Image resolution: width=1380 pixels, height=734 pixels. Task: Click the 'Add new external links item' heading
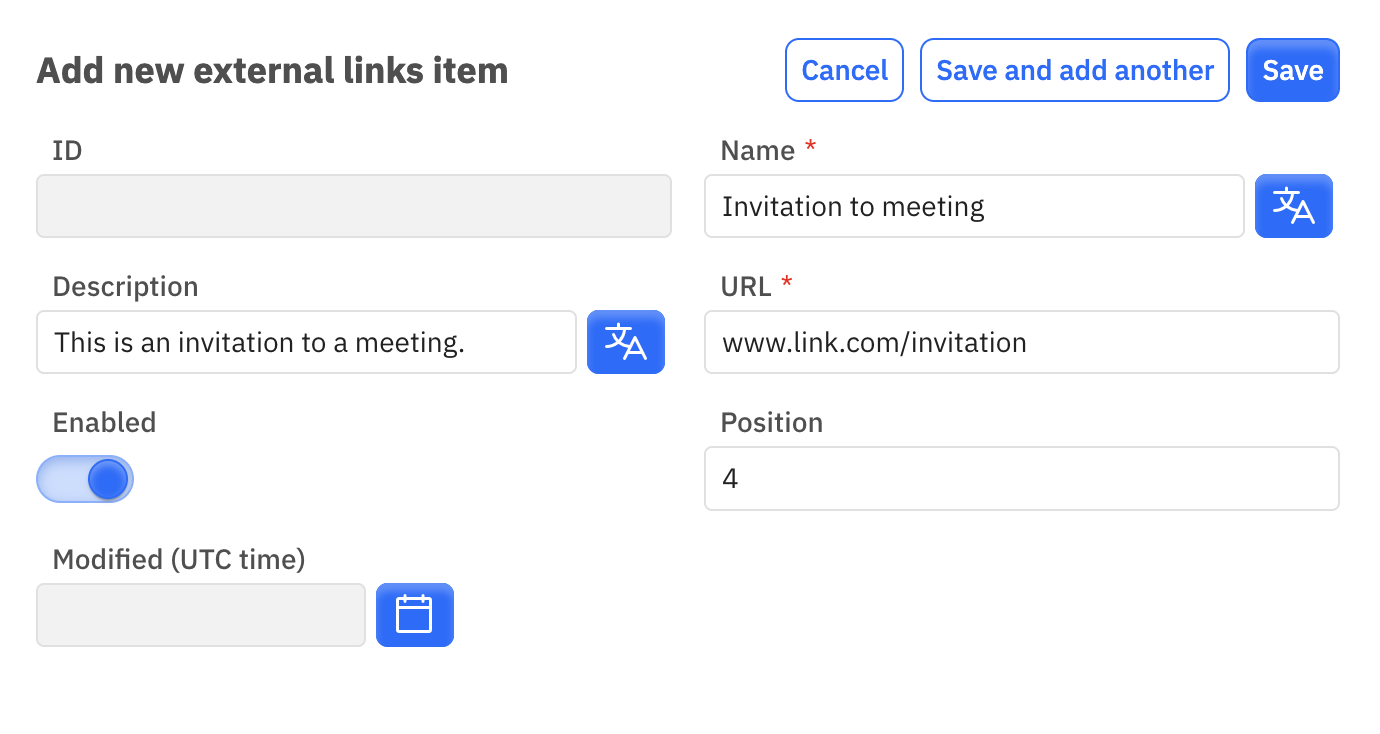[273, 71]
